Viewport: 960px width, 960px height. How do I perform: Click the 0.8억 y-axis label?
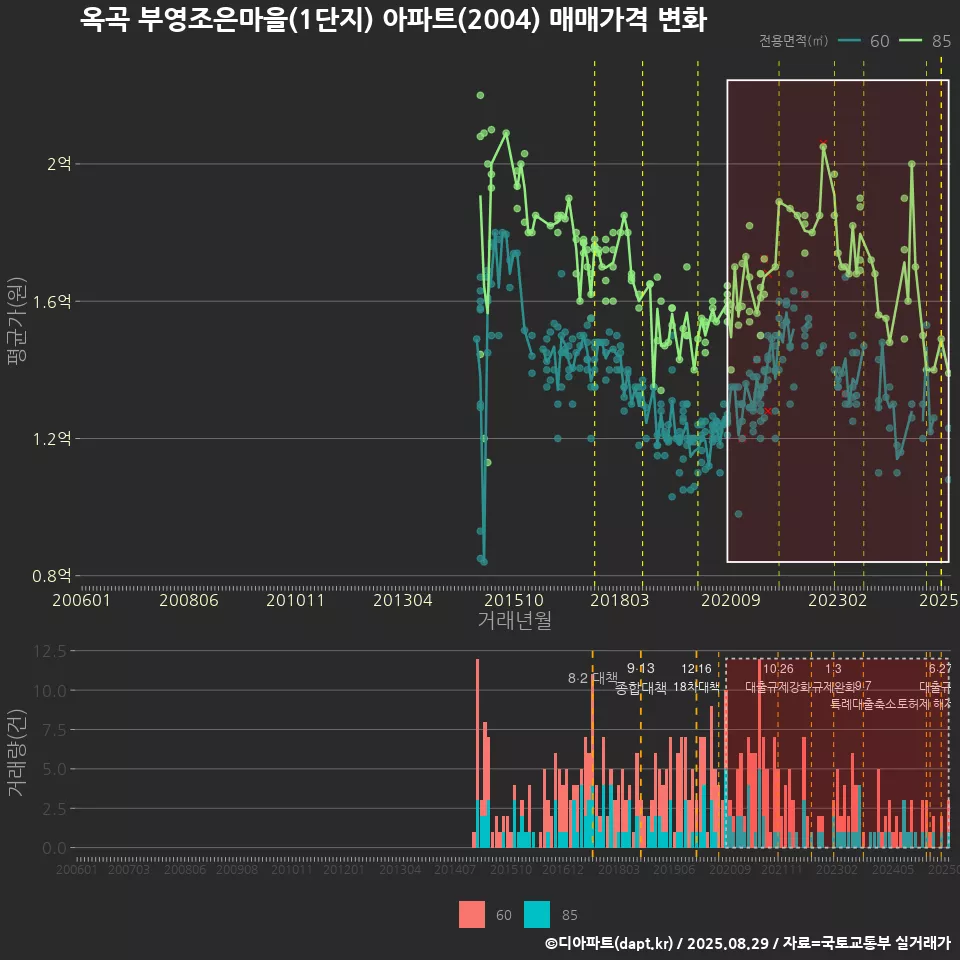[52, 576]
